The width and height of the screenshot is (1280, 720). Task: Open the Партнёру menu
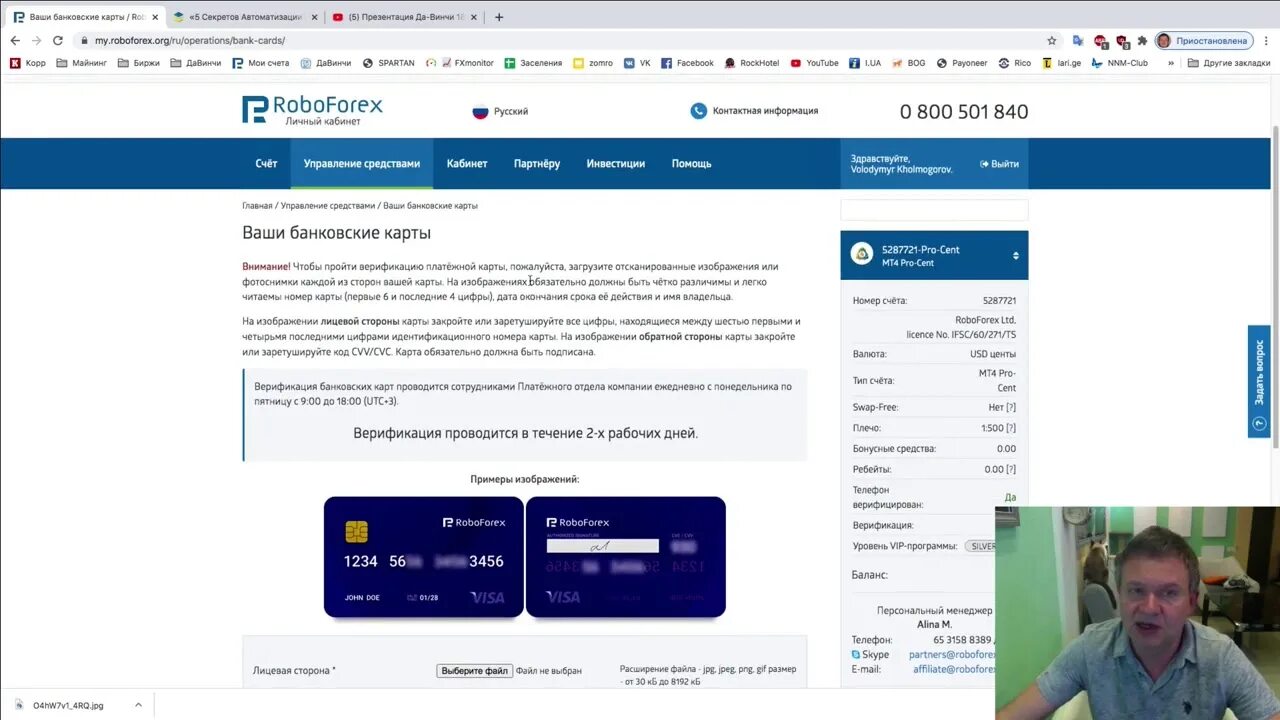537,164
